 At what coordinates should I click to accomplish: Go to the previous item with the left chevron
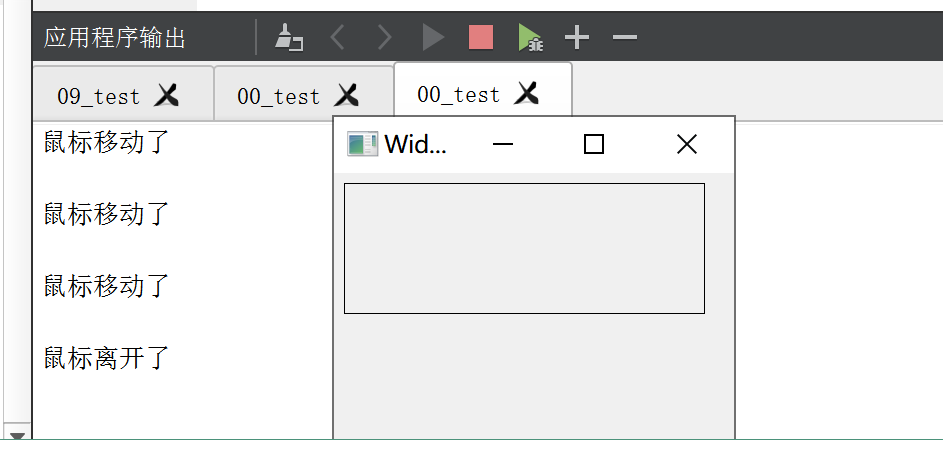click(x=337, y=37)
